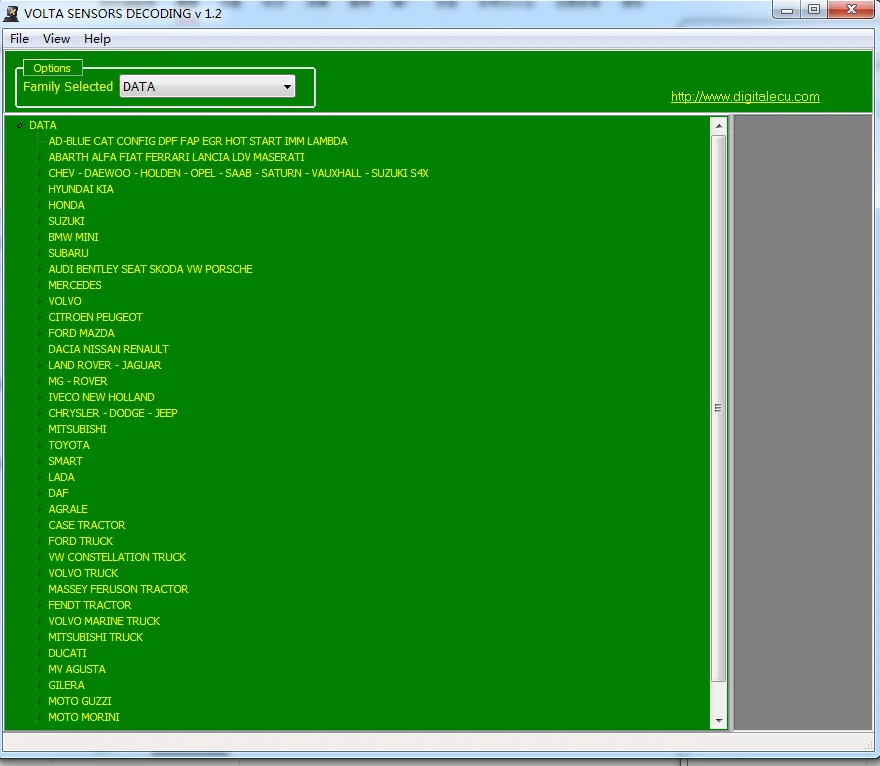Maximize the Volta Sensors Decoding window

pyautogui.click(x=814, y=10)
